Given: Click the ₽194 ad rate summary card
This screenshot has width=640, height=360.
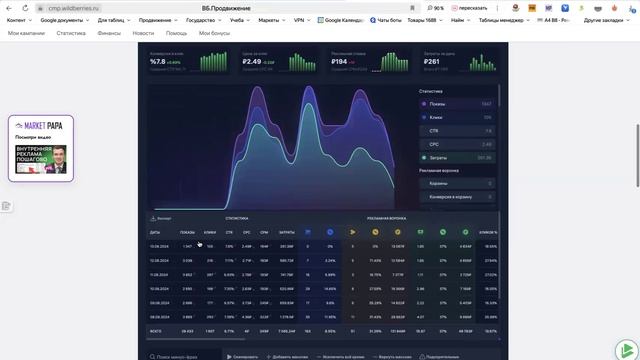Looking at the screenshot, I should [369, 61].
